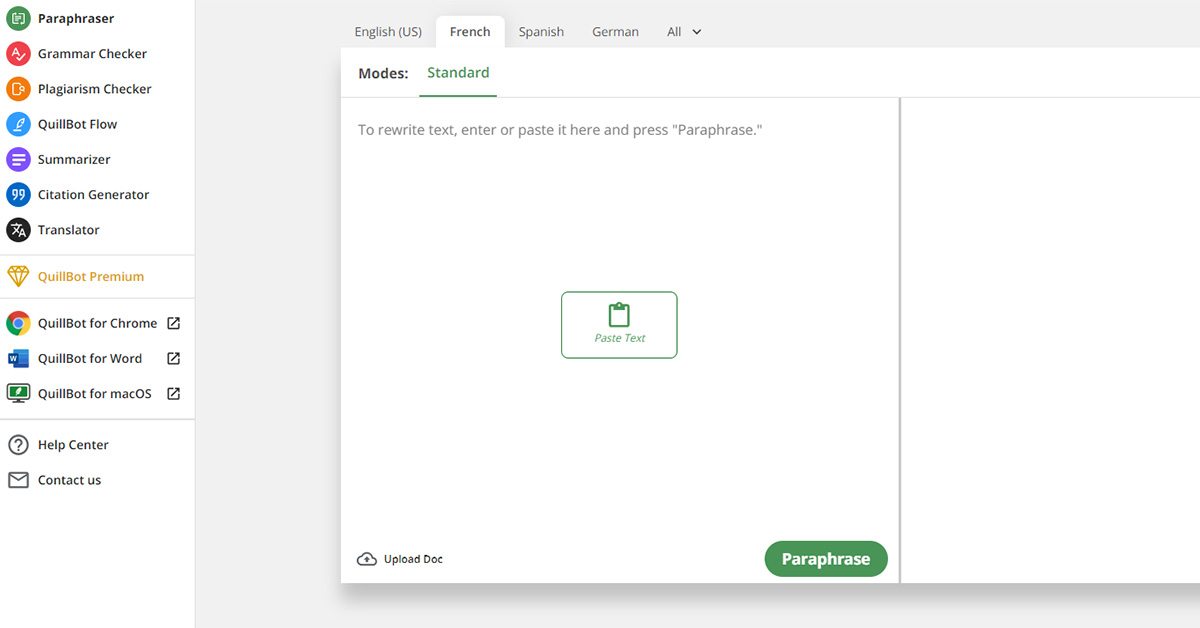This screenshot has height=628, width=1200.
Task: Click the green Paraphrase button
Action: (826, 559)
